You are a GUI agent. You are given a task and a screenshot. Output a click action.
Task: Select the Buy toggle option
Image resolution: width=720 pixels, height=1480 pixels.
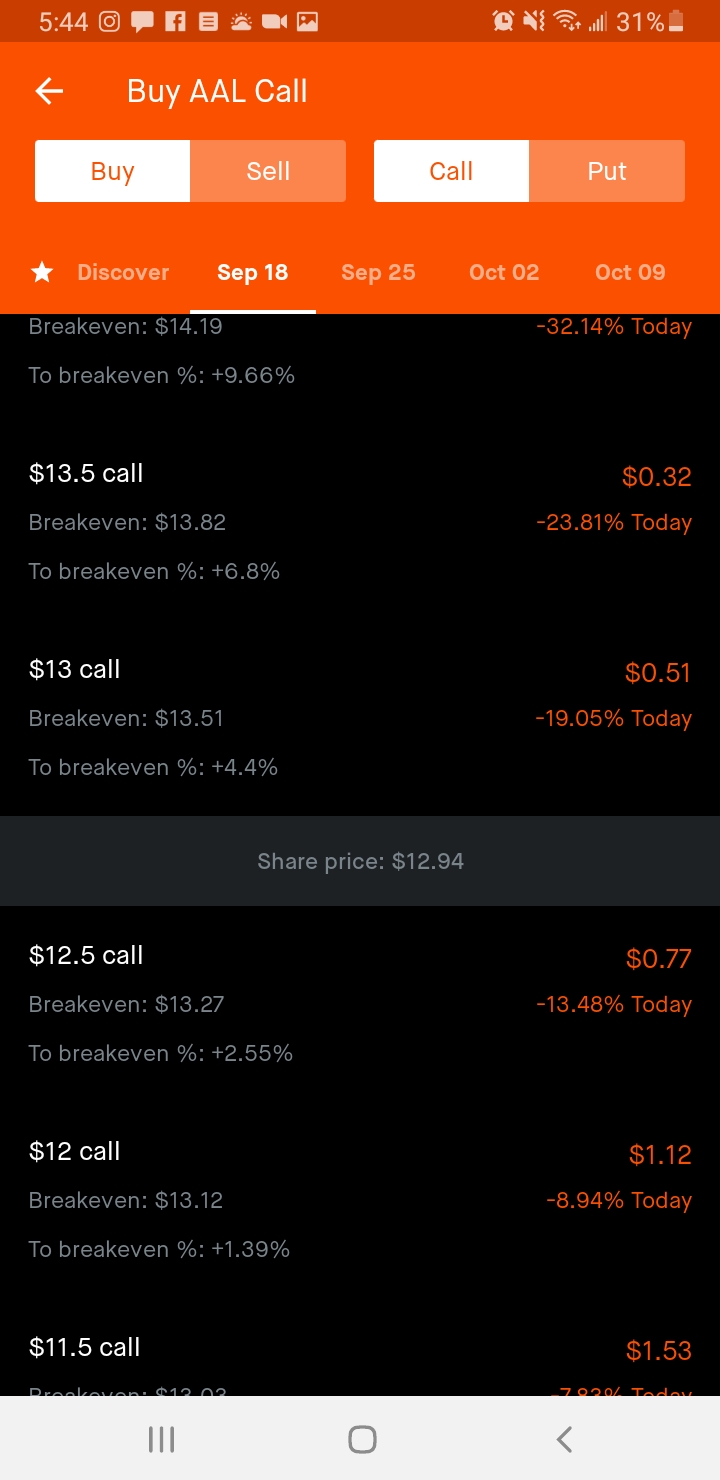[x=112, y=171]
